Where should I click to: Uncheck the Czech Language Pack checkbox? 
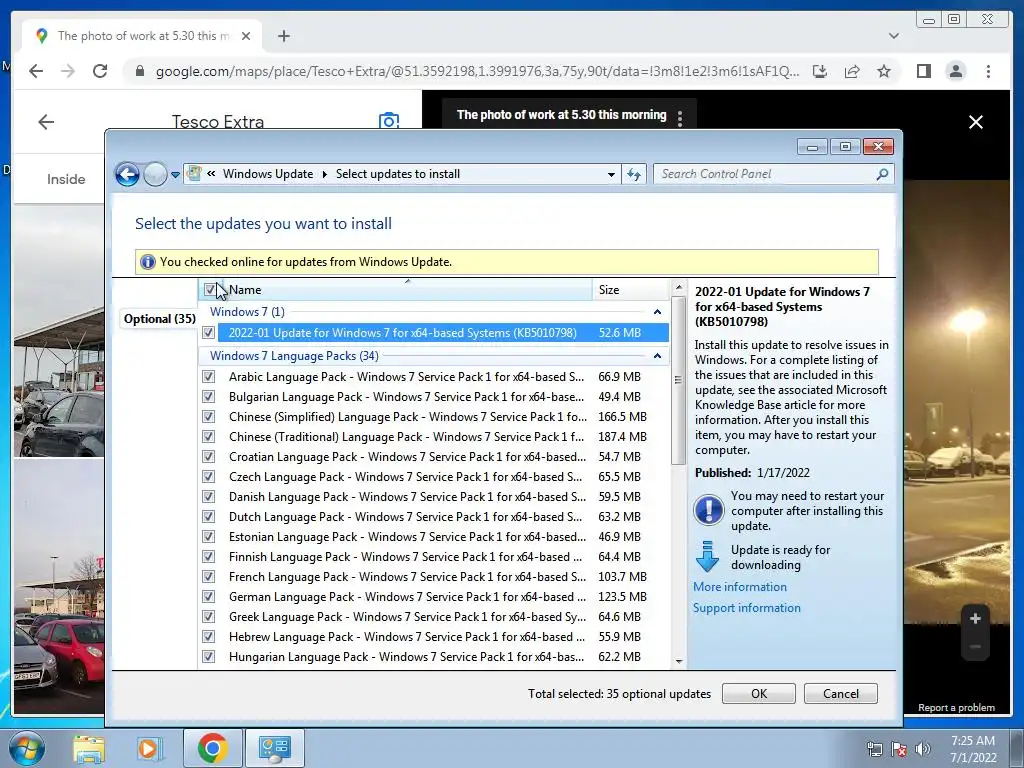click(x=208, y=477)
